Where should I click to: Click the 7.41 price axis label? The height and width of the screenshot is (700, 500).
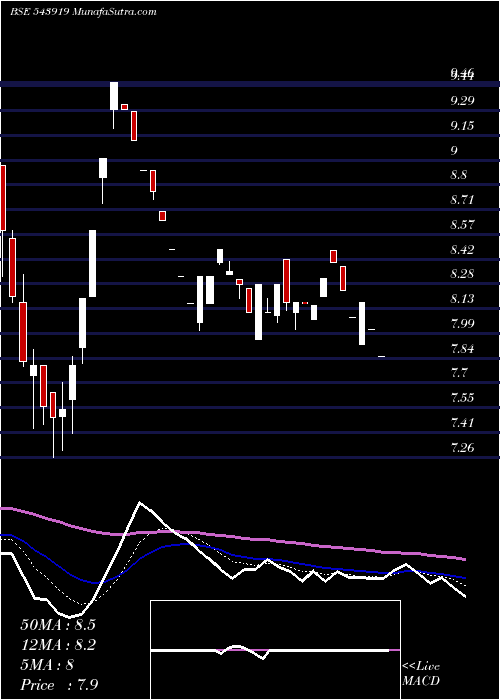tap(462, 423)
